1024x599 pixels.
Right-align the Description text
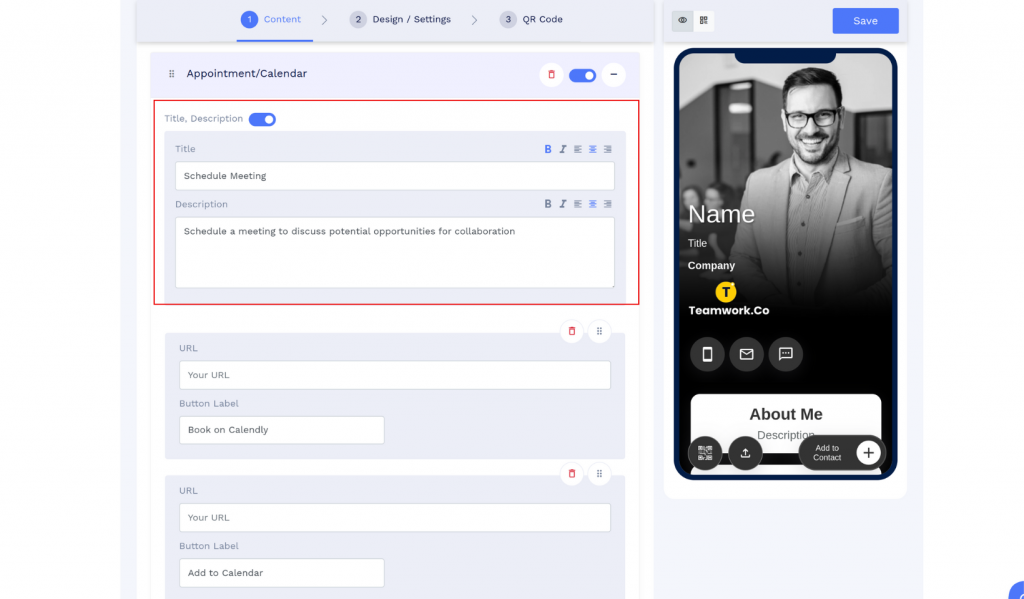tap(608, 204)
